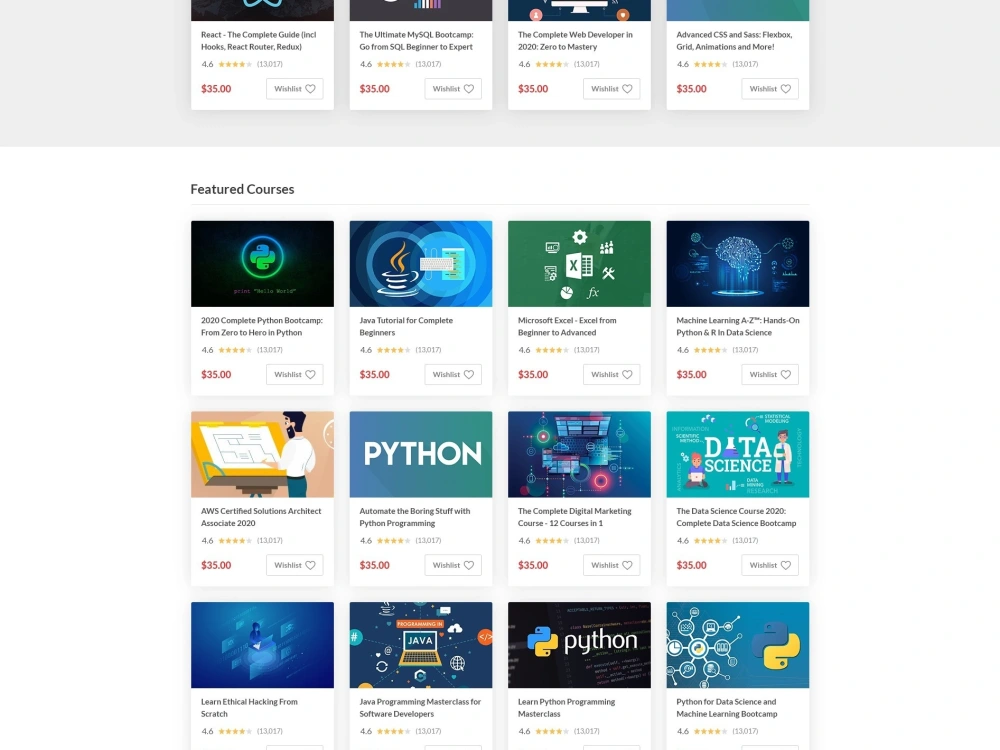Wishlist the Advanced CSS and Sass course
This screenshot has width=1000, height=750.
(770, 89)
